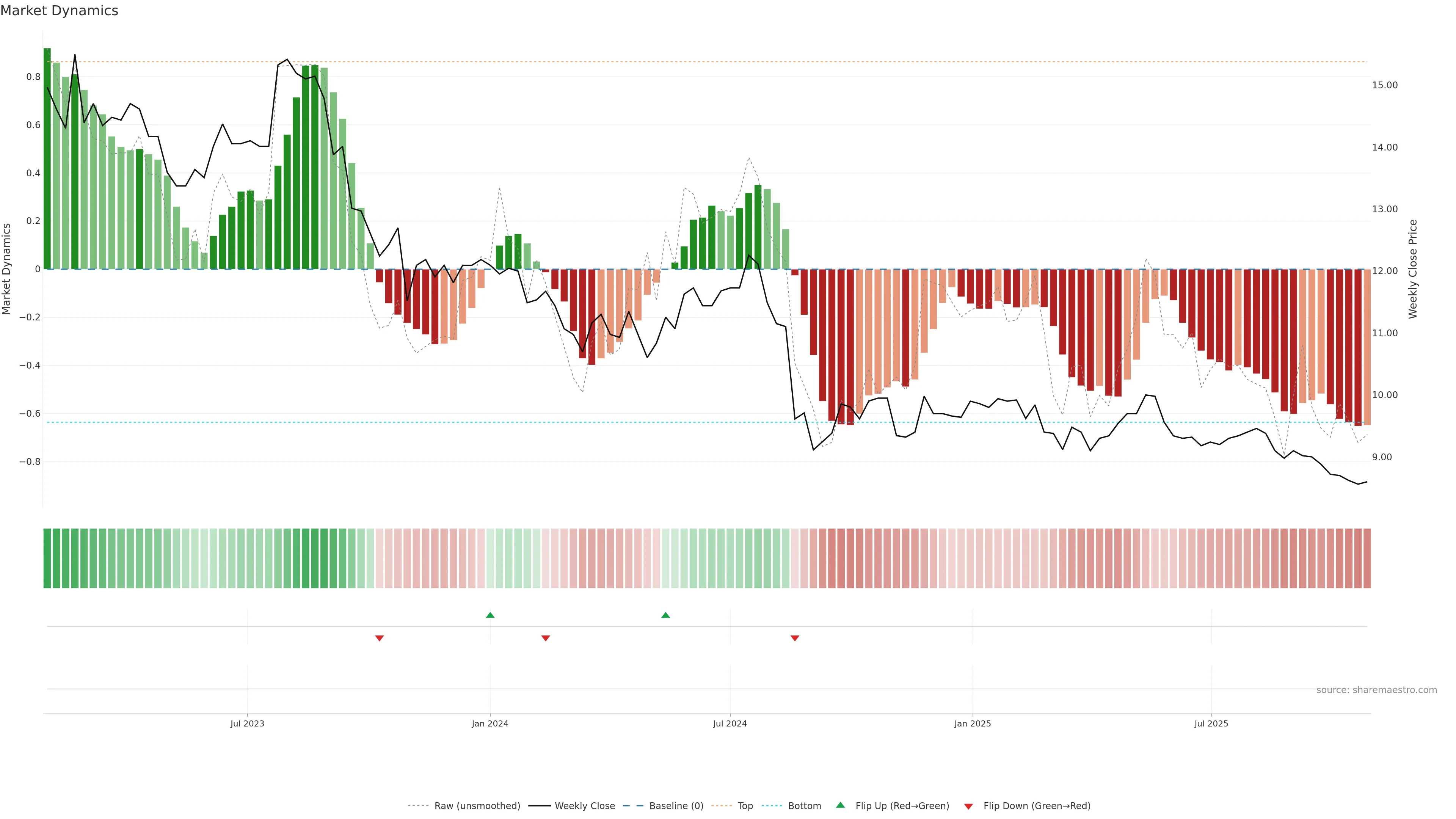Image resolution: width=1456 pixels, height=819 pixels.
Task: Click the first dark green heatmap strip cell
Action: [47, 558]
